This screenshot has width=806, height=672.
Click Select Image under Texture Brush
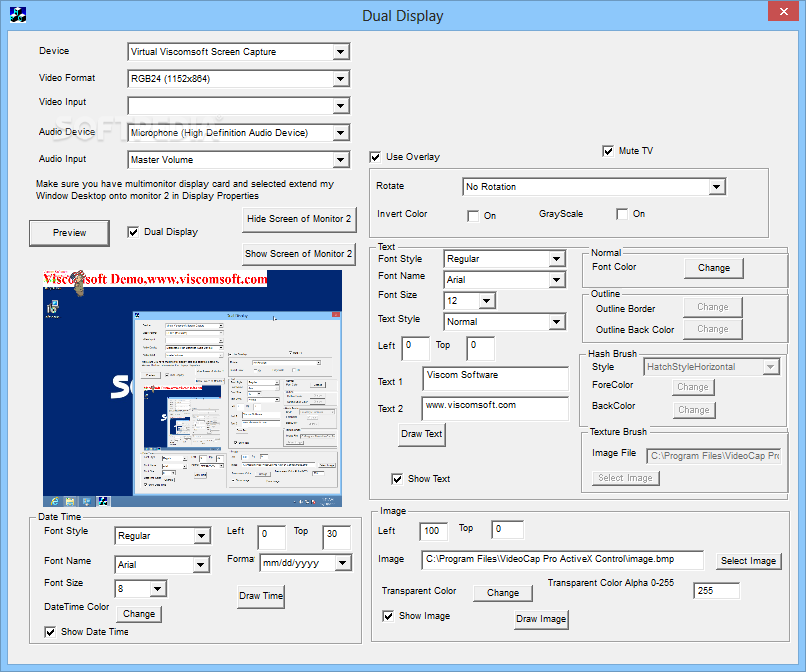[x=626, y=478]
